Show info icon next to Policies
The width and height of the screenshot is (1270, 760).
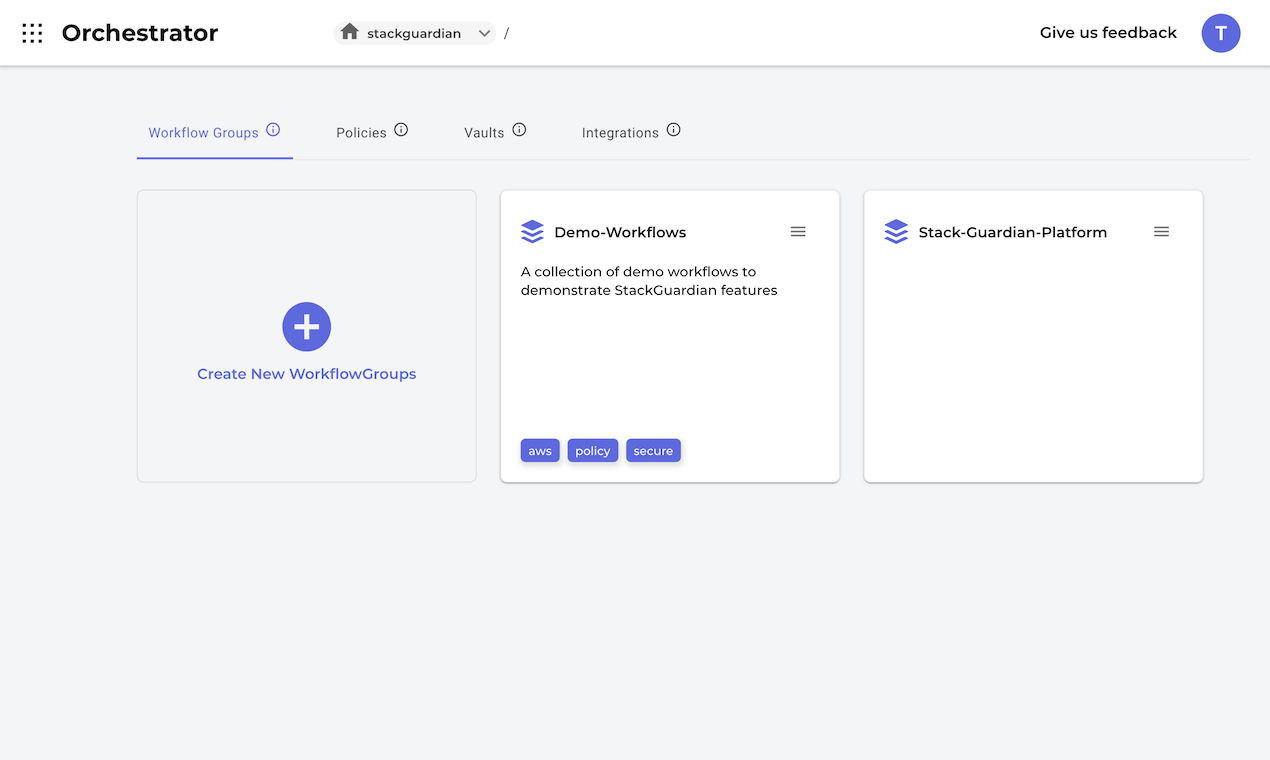(x=401, y=130)
